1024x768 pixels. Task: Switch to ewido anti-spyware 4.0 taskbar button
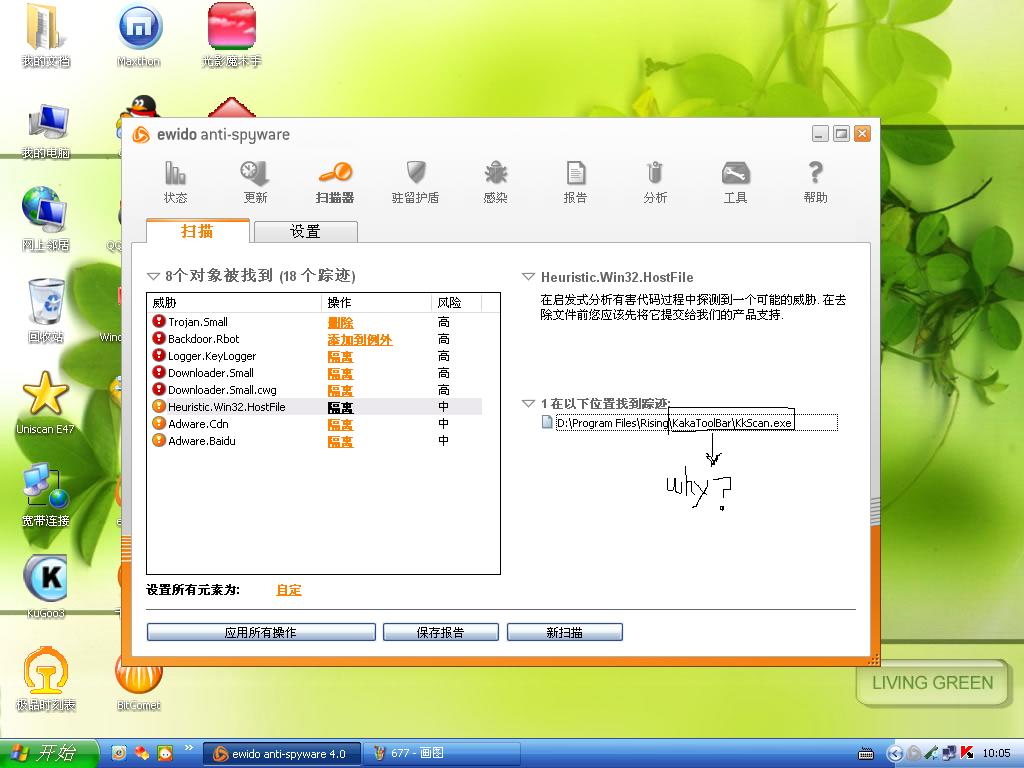(x=281, y=754)
